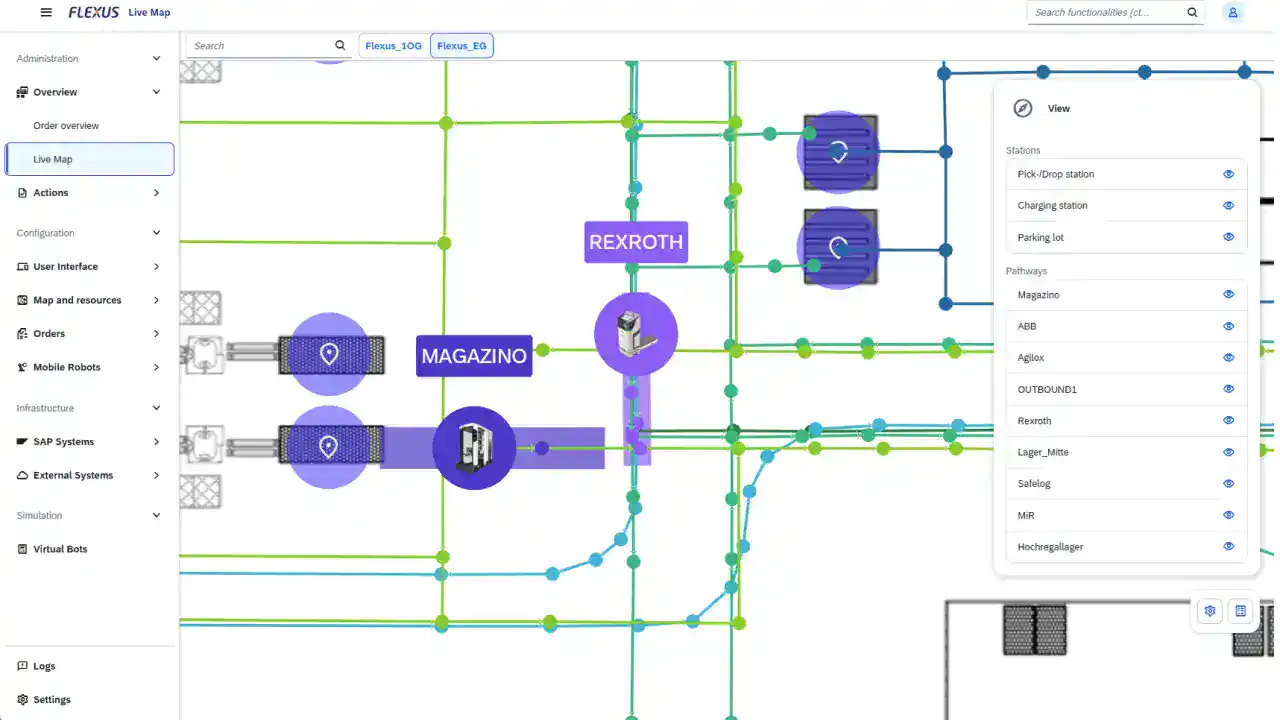Collapse the Infrastructure section

click(156, 408)
